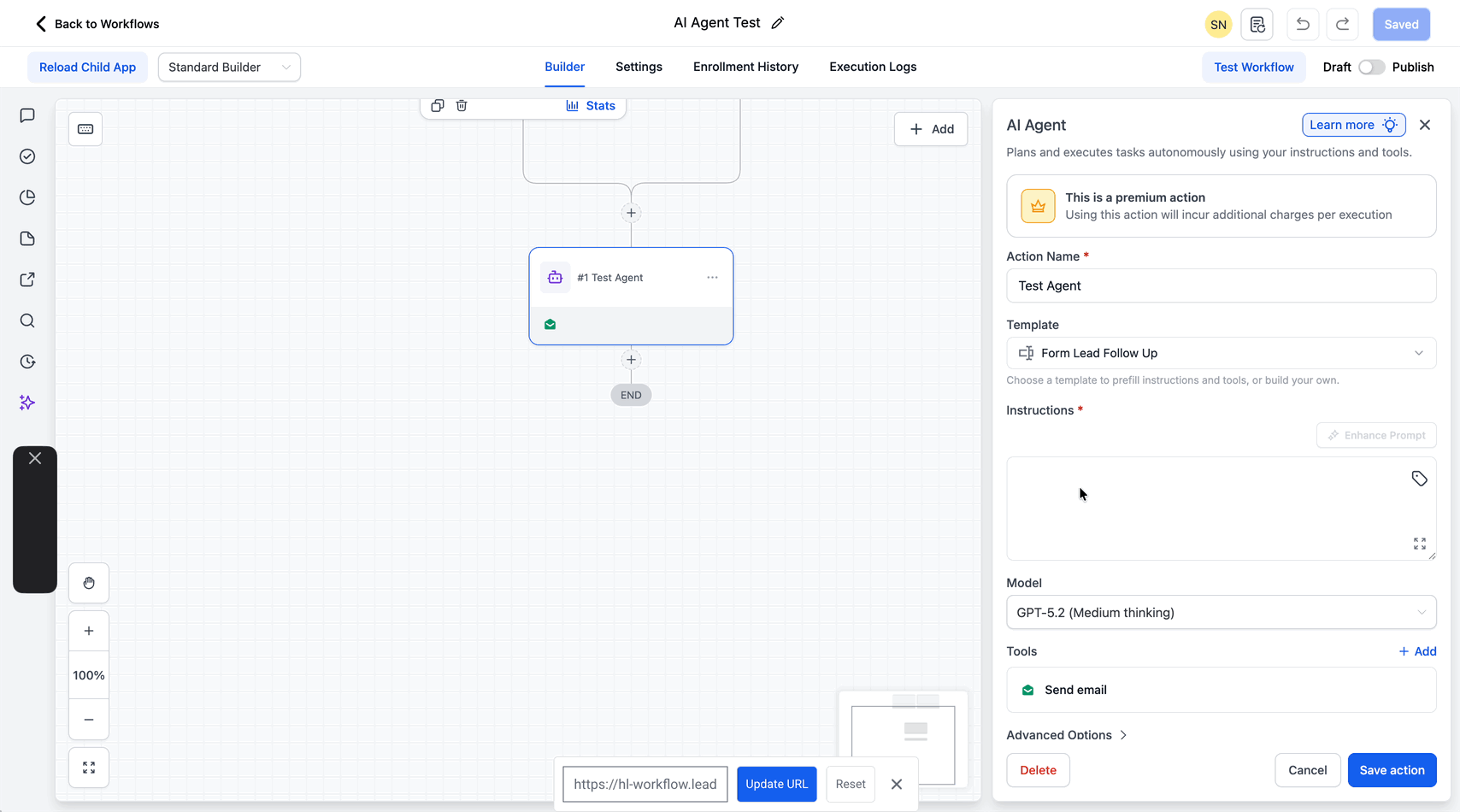Switch to the Settings tab
Screen dimensions: 1460x812
tap(639, 67)
